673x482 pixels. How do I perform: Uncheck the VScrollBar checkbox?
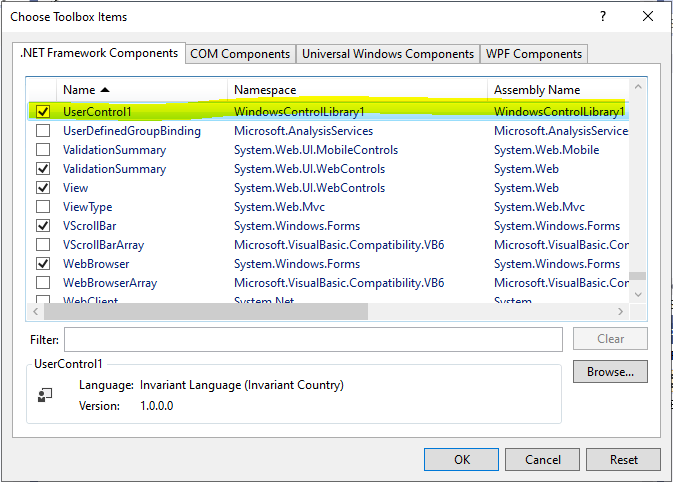click(43, 226)
